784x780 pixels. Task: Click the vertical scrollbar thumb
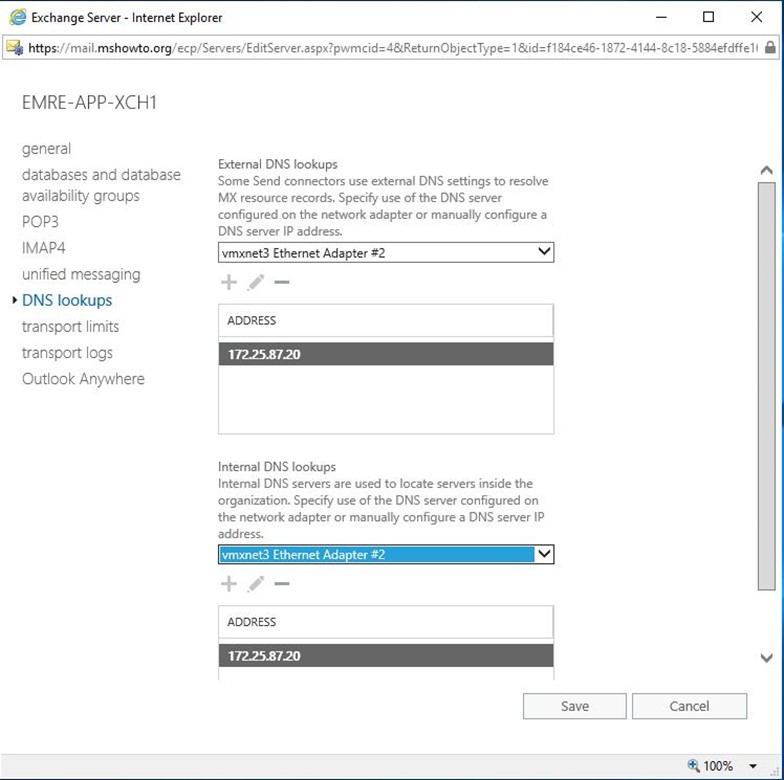[766, 386]
